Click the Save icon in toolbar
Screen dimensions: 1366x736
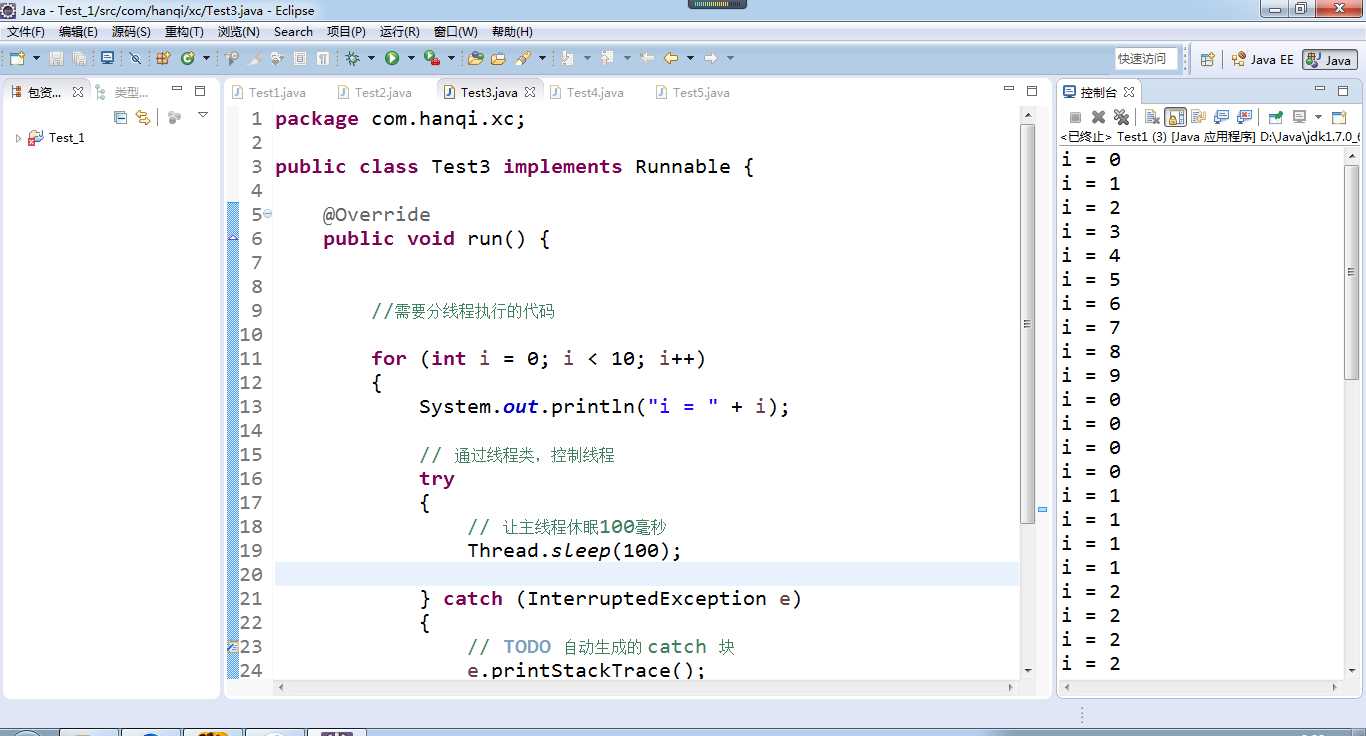point(56,59)
